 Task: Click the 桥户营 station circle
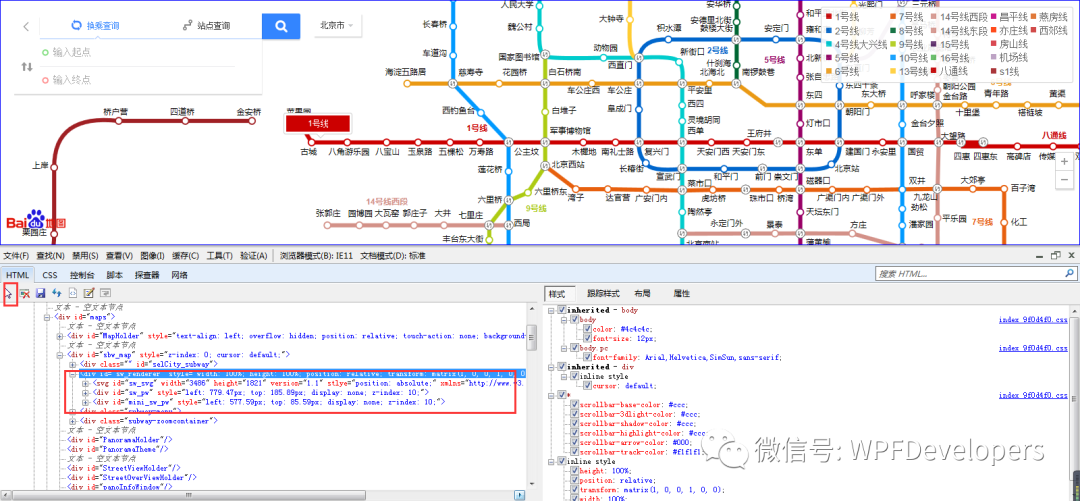click(x=118, y=121)
